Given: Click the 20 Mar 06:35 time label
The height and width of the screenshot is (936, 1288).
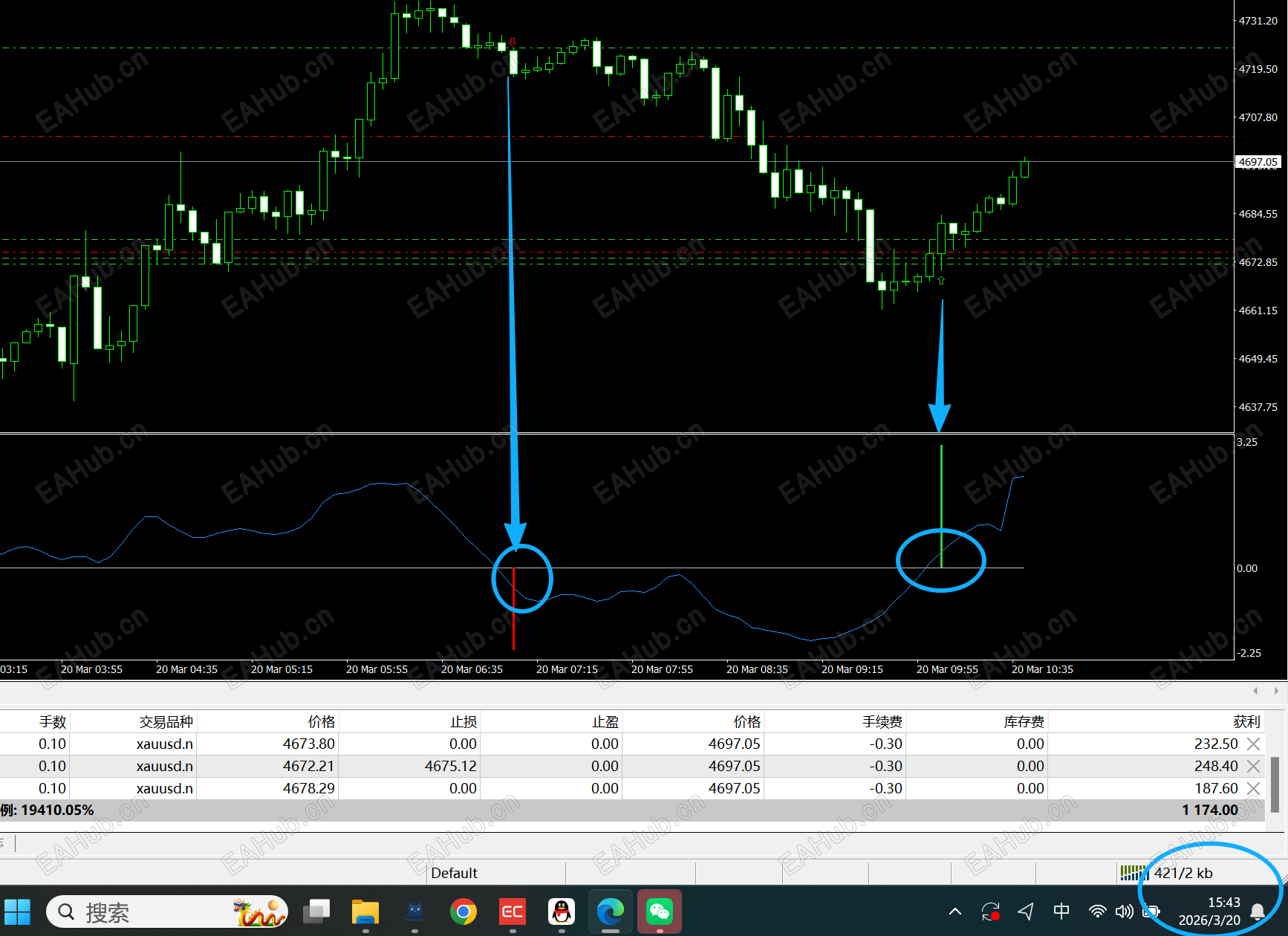Looking at the screenshot, I should pos(472,669).
